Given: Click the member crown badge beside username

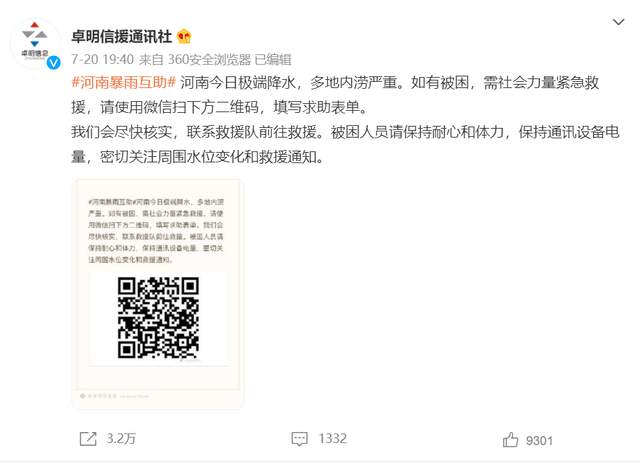Looking at the screenshot, I should (184, 37).
